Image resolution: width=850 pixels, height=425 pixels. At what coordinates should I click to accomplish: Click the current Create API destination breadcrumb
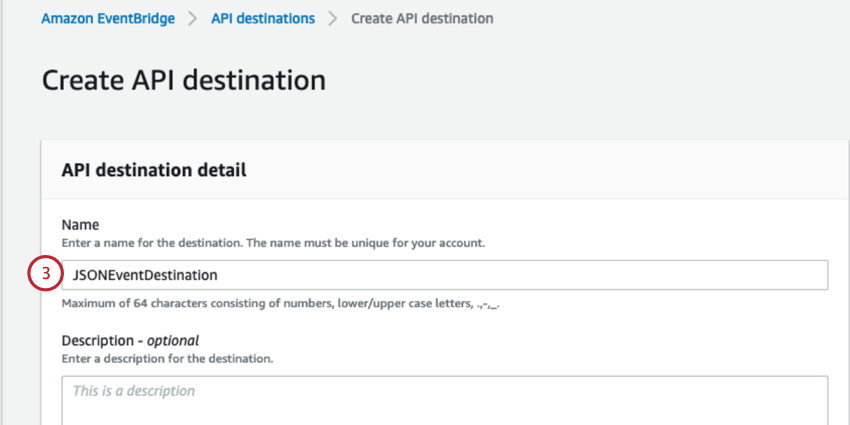422,19
